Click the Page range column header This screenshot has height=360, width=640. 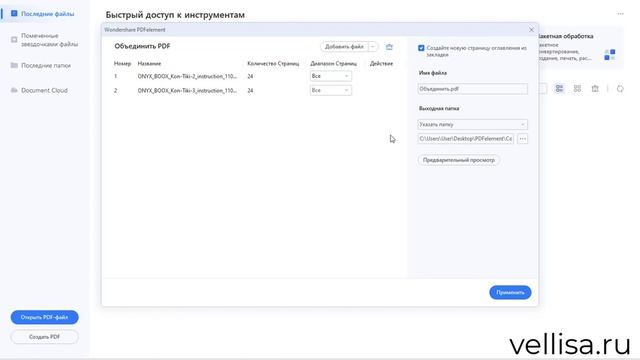(x=333, y=64)
